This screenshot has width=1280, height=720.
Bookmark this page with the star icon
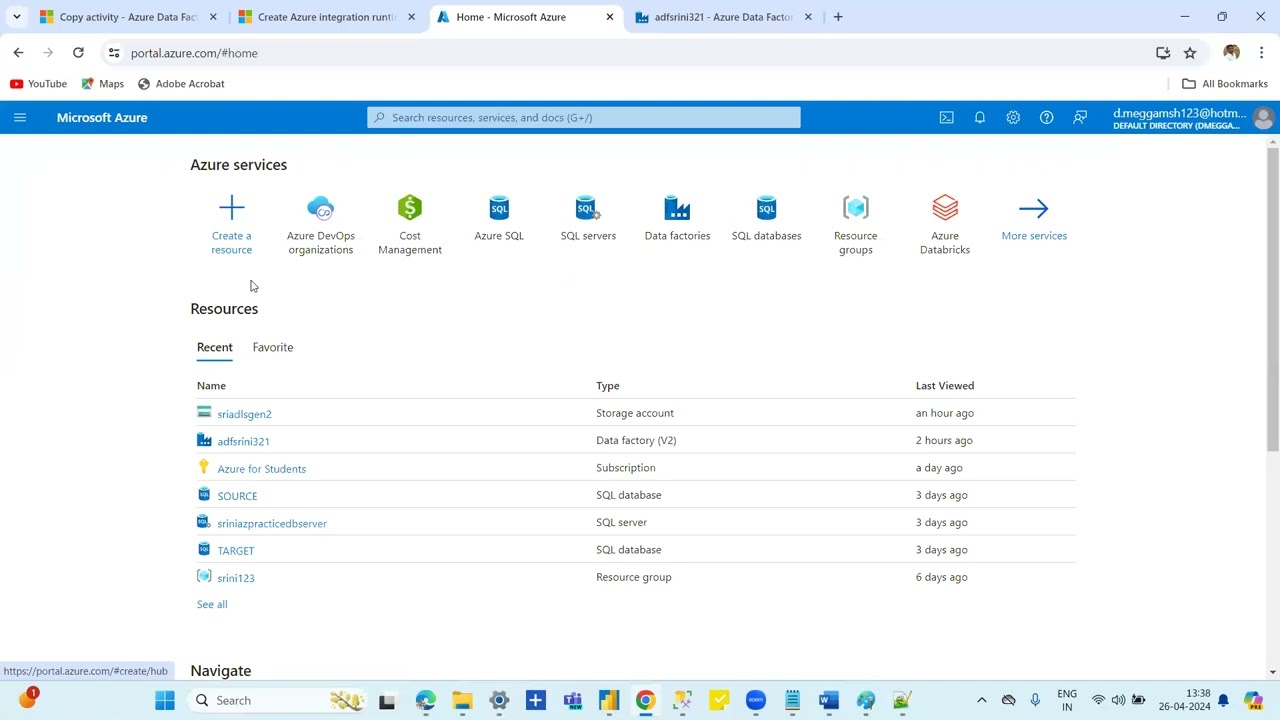(1190, 53)
